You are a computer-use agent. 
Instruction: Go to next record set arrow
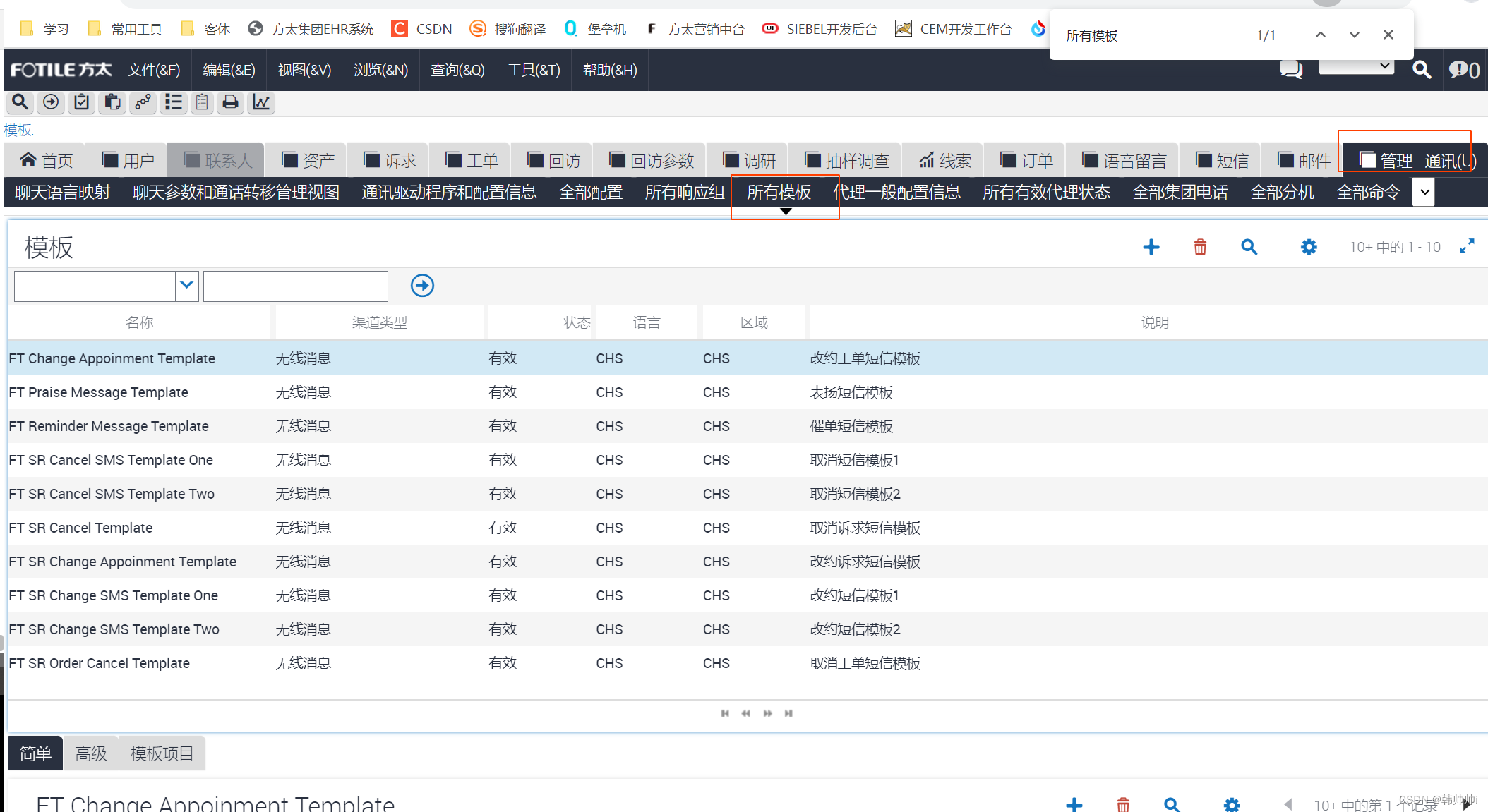pos(767,713)
